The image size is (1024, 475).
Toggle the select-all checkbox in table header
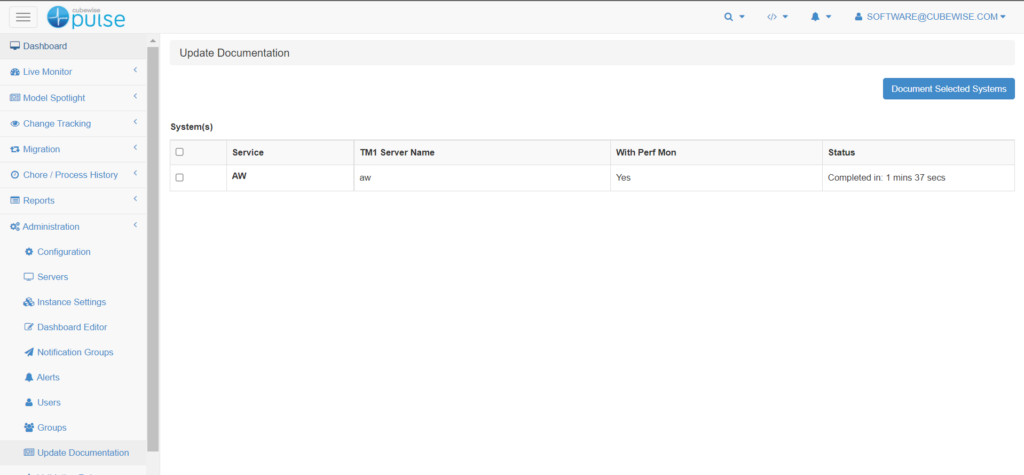pos(180,152)
